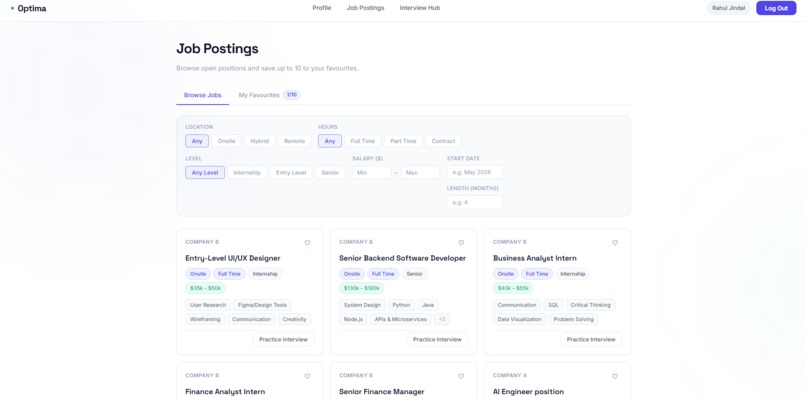806x398 pixels.
Task: Filter hours by Part Time
Action: (x=404, y=141)
